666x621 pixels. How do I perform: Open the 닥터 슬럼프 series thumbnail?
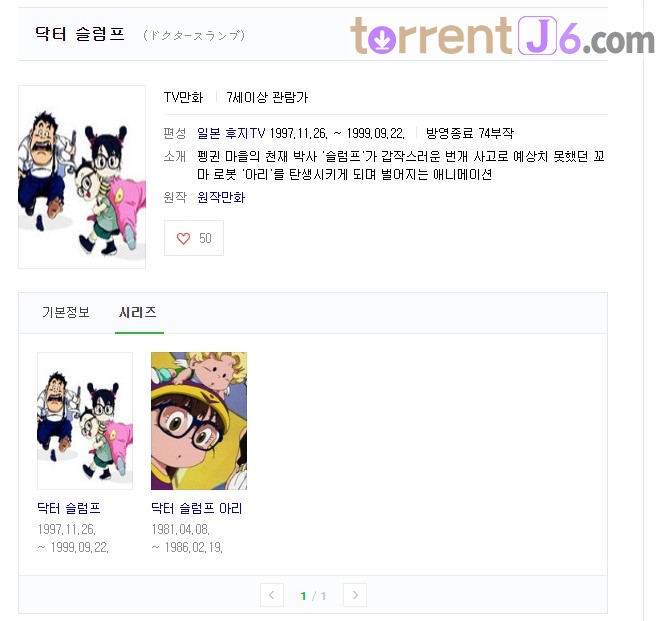[85, 421]
